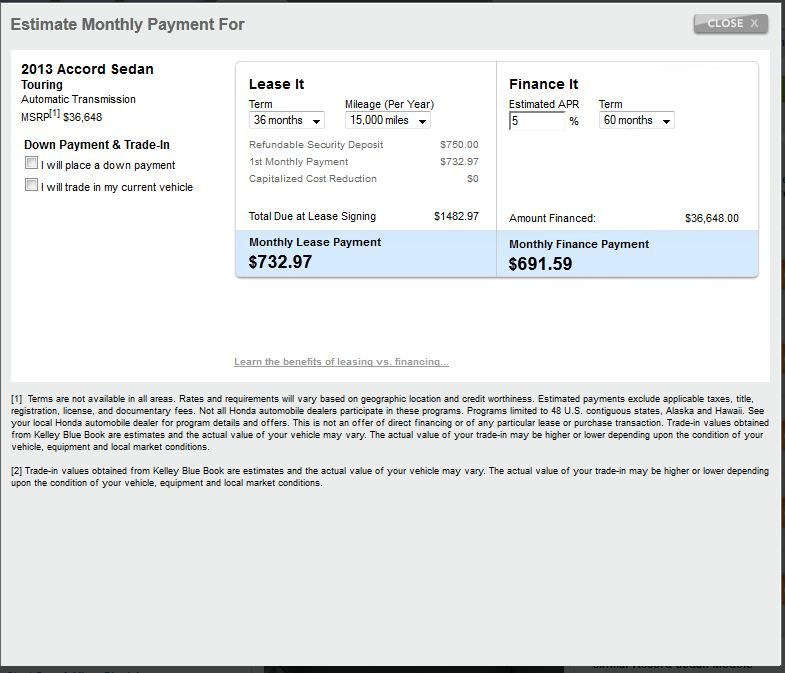Viewport: 785px width, 673px height.
Task: Click the '2013 Accord Sedan' heading
Action: pos(87,69)
